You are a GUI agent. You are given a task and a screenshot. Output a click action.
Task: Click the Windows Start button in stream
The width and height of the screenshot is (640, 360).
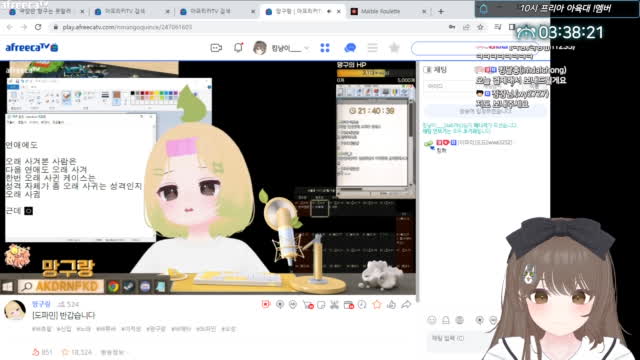pos(7,287)
